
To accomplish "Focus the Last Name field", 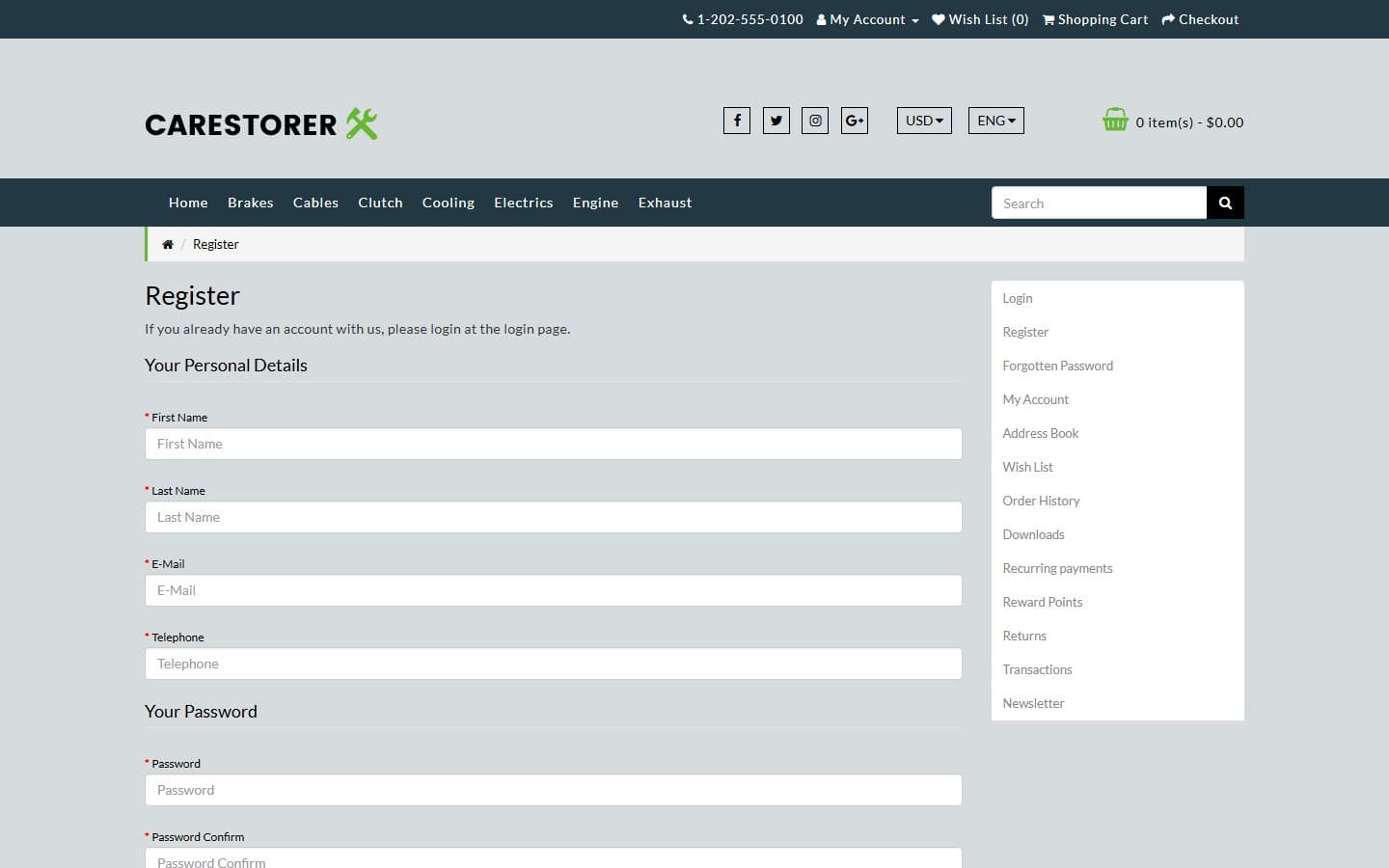I will click(x=554, y=517).
